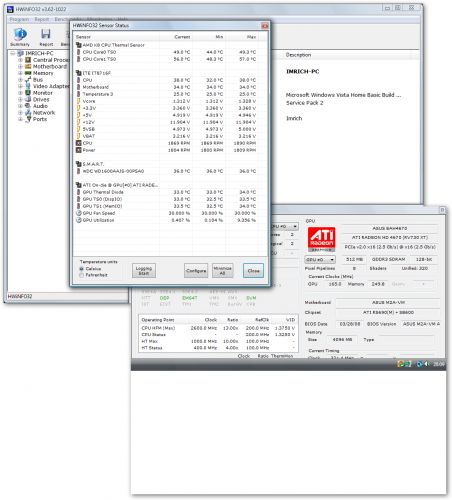452x500 pixels.
Task: Click the Motherboard tree icon
Action: click(x=28, y=67)
